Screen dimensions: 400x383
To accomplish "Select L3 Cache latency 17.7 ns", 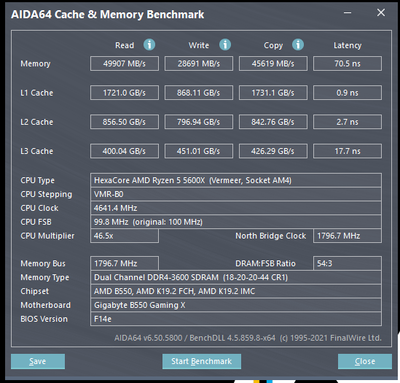I will pos(347,151).
